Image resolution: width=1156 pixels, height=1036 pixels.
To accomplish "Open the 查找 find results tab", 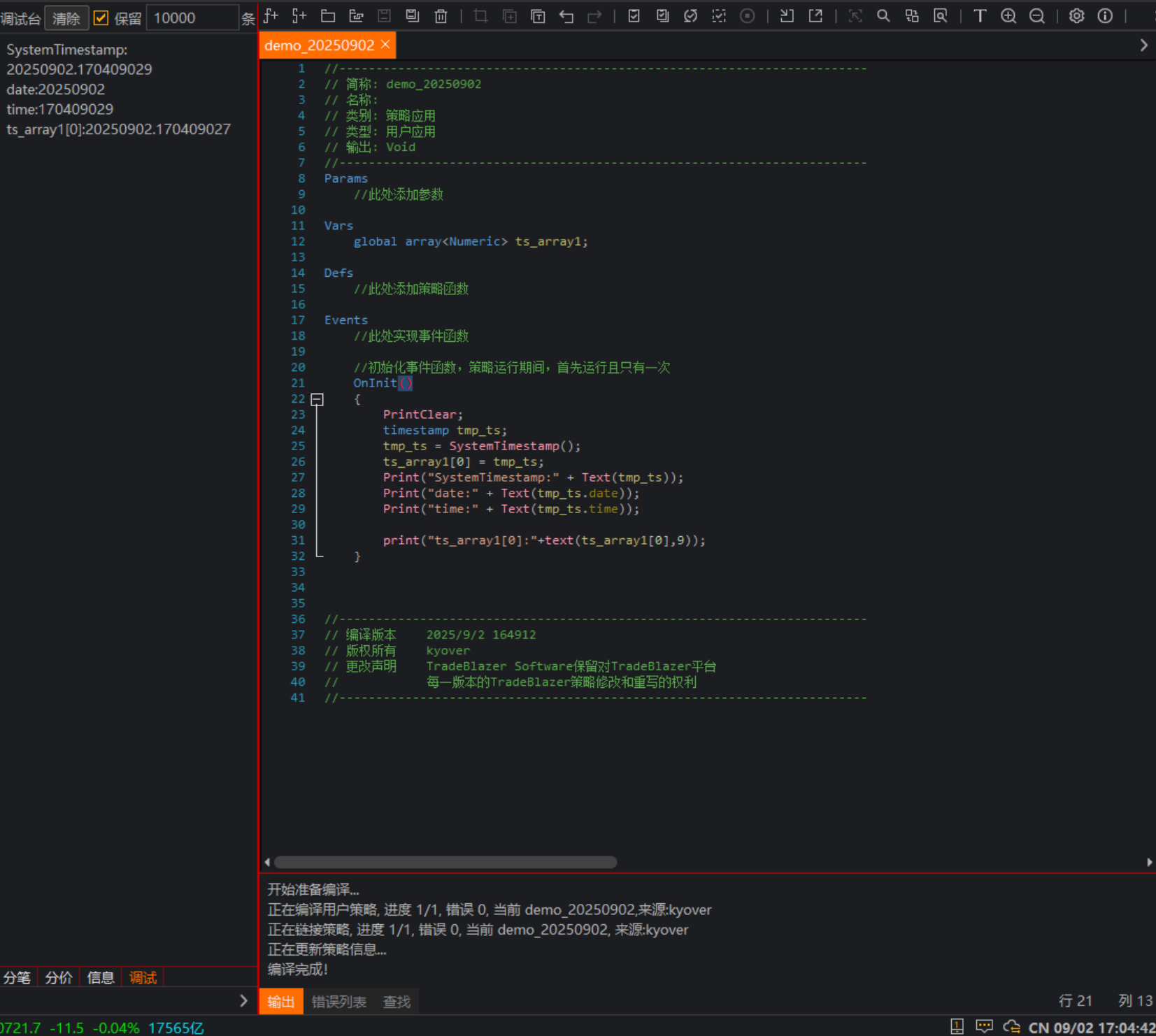I will point(397,1002).
